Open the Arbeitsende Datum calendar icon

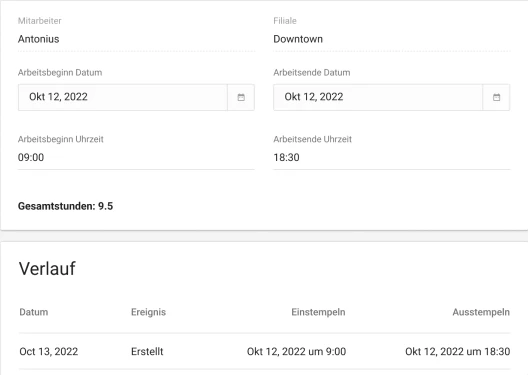tap(496, 97)
